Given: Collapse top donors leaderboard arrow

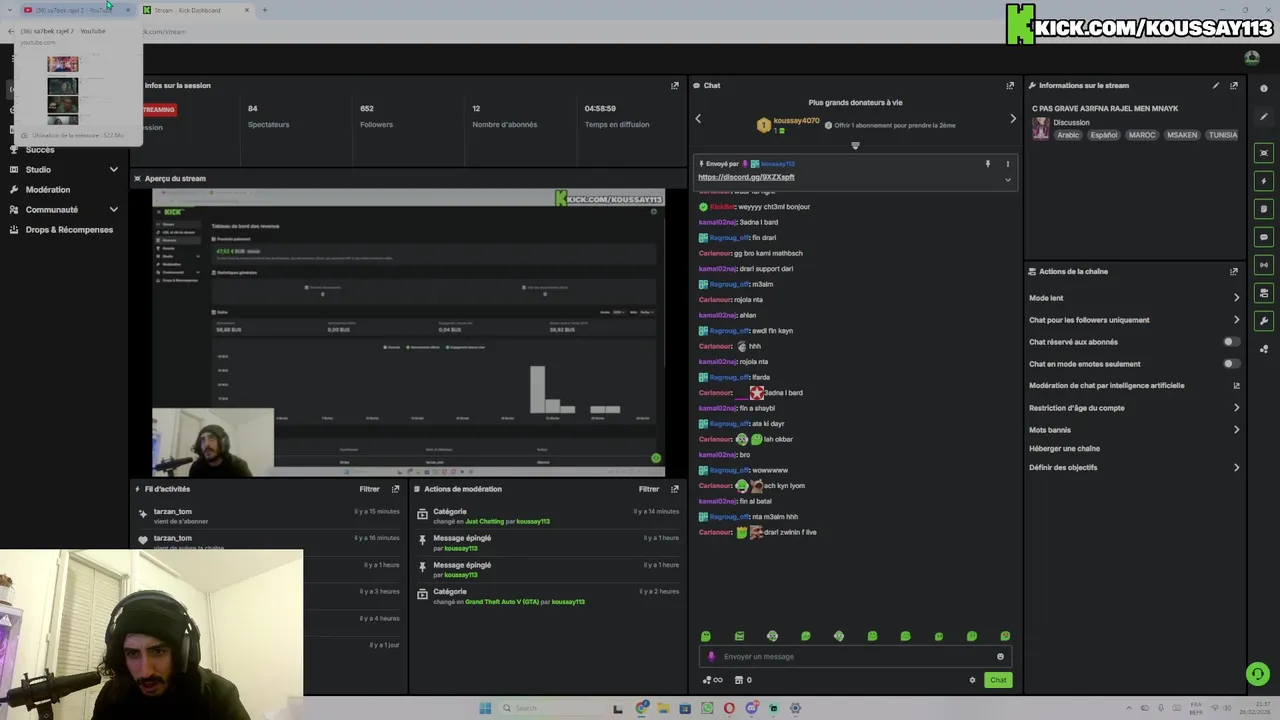Looking at the screenshot, I should click(855, 146).
